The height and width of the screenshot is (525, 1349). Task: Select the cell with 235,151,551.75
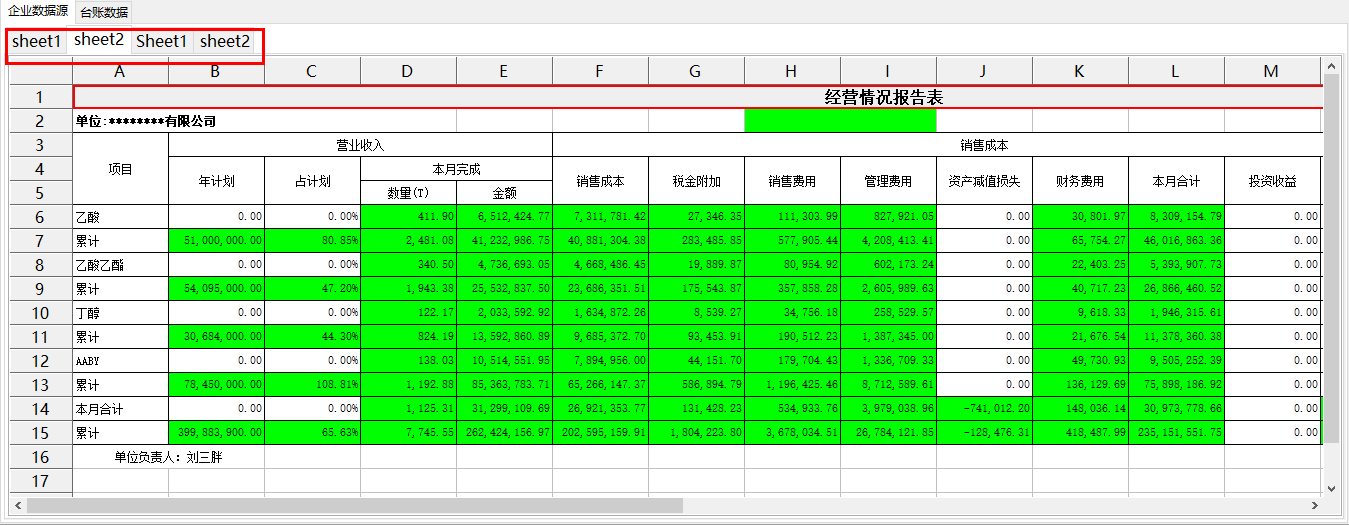pyautogui.click(x=1176, y=433)
